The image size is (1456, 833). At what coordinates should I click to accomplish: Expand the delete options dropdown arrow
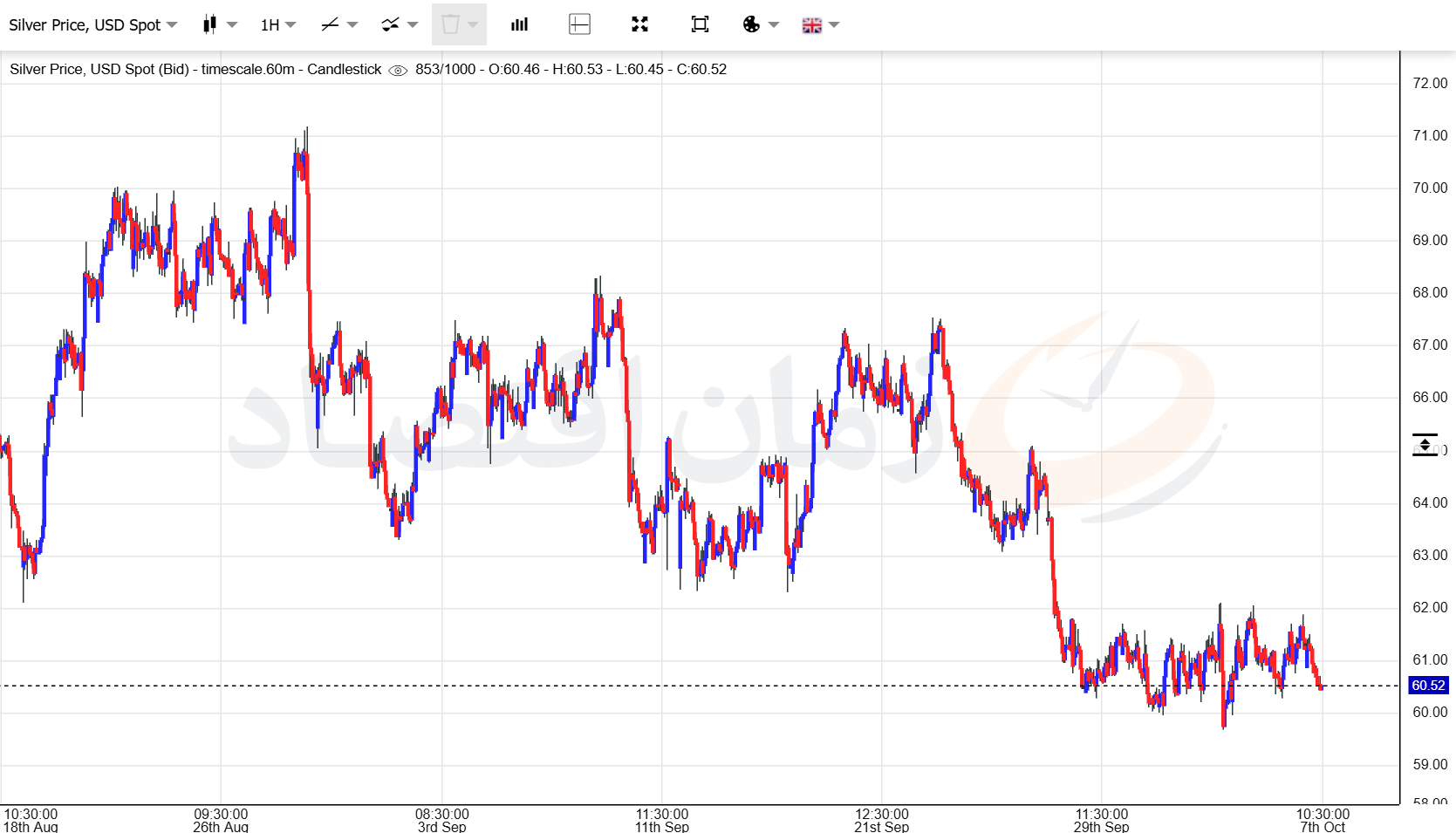(473, 25)
